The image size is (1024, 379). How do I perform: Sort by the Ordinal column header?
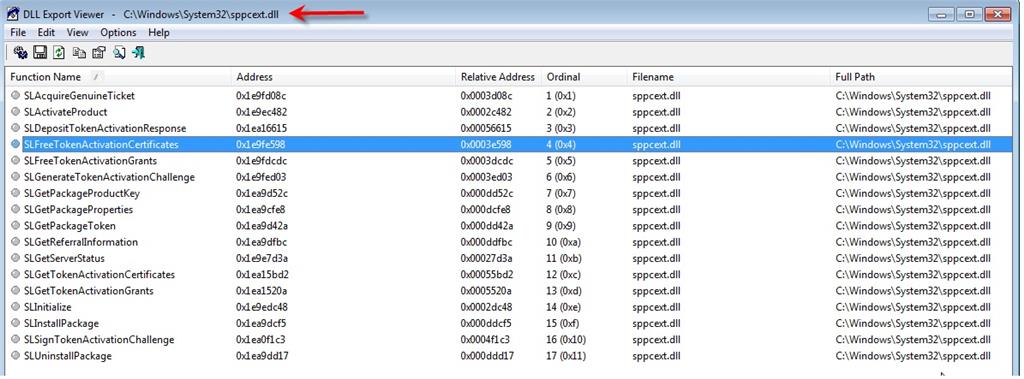(x=584, y=77)
